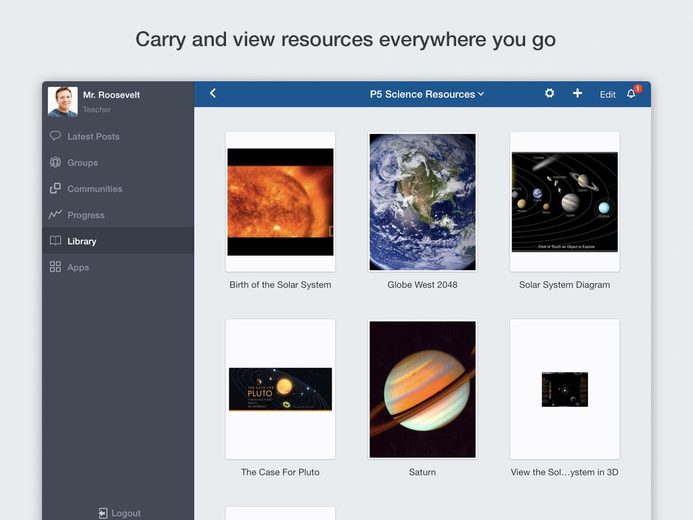Go back using the left chevron arrow

pos(213,93)
